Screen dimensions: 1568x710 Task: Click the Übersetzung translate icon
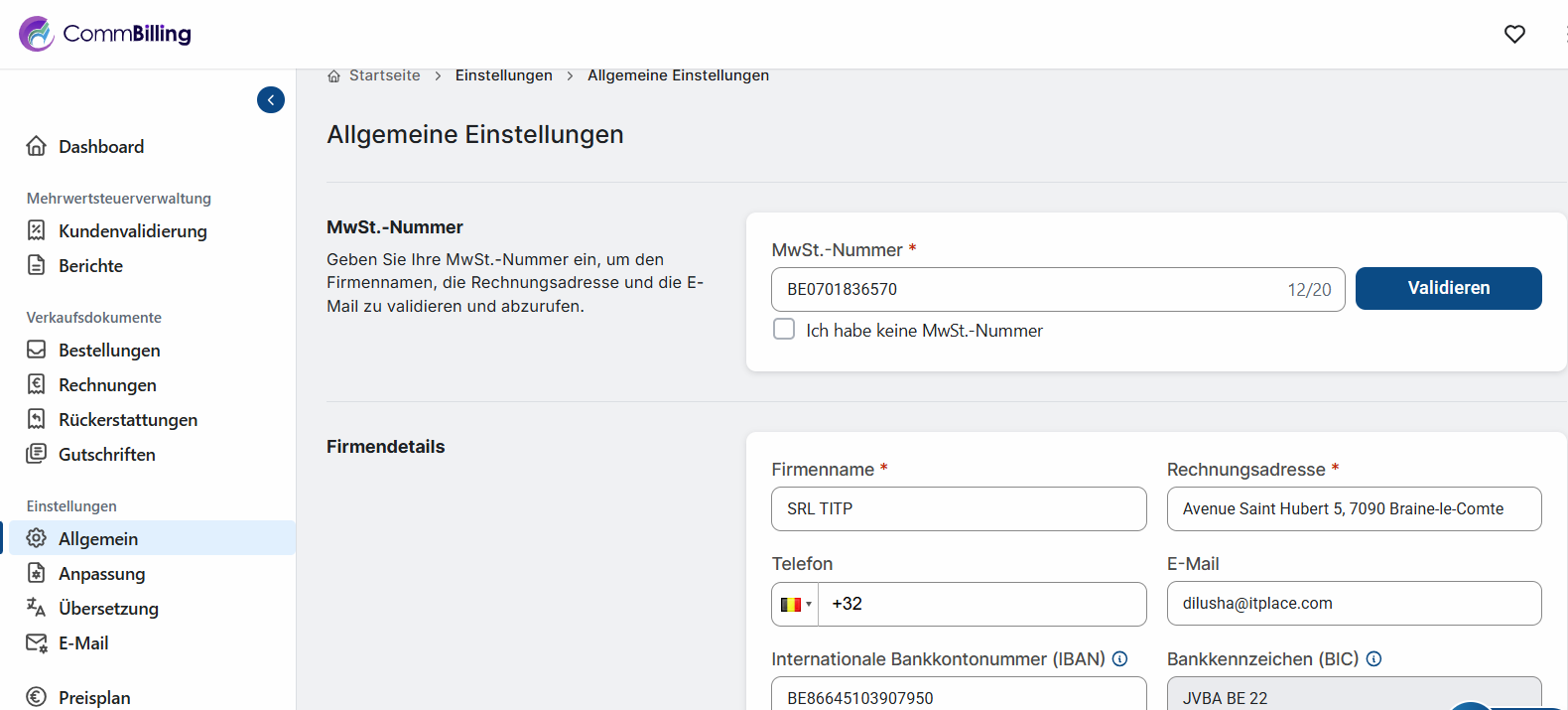point(37,608)
